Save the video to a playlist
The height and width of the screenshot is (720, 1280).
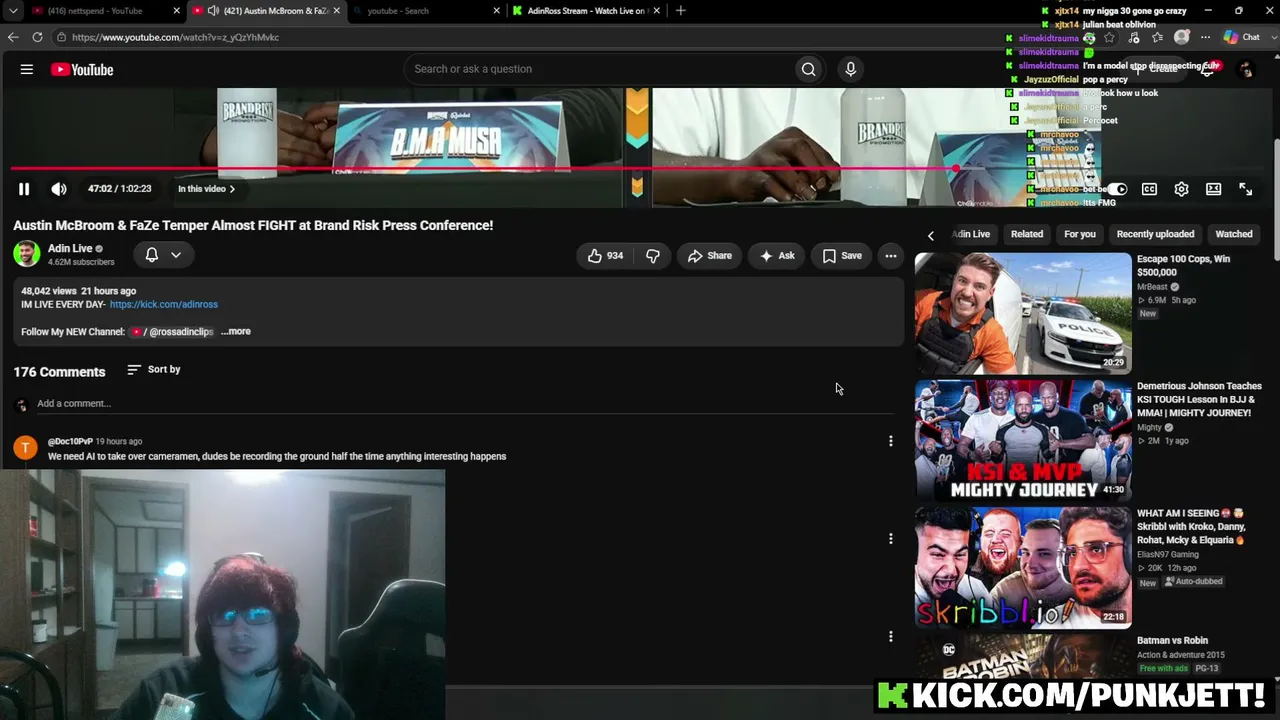842,256
